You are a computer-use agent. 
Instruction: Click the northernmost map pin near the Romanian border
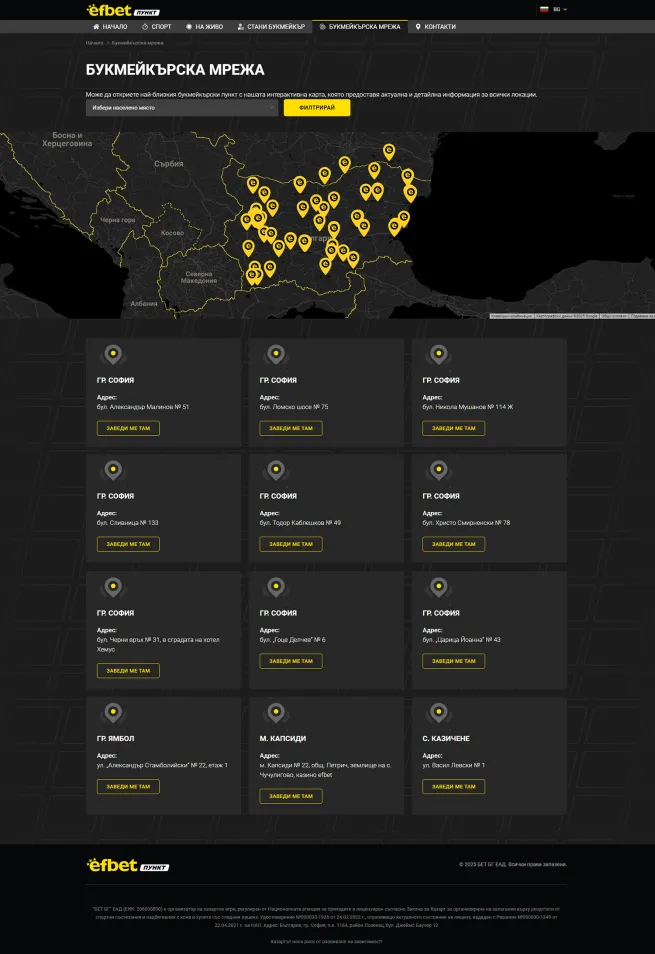pos(389,151)
